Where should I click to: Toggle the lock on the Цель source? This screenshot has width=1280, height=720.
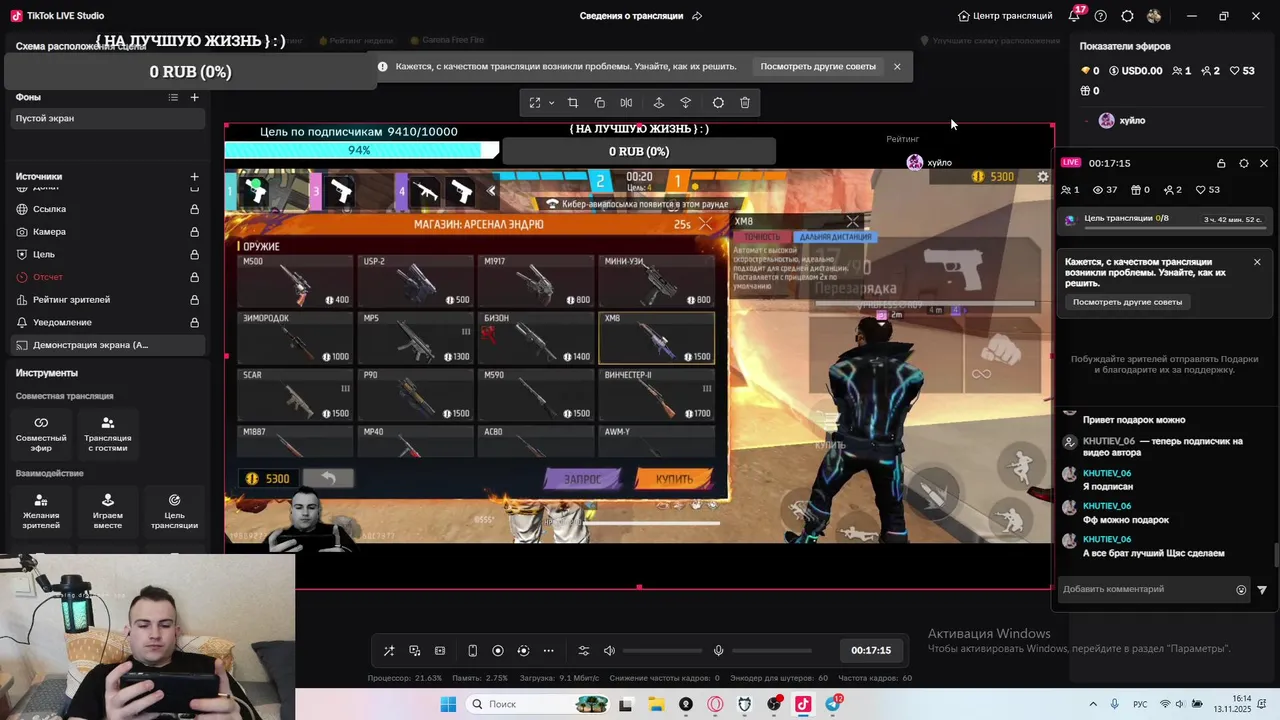coord(195,255)
